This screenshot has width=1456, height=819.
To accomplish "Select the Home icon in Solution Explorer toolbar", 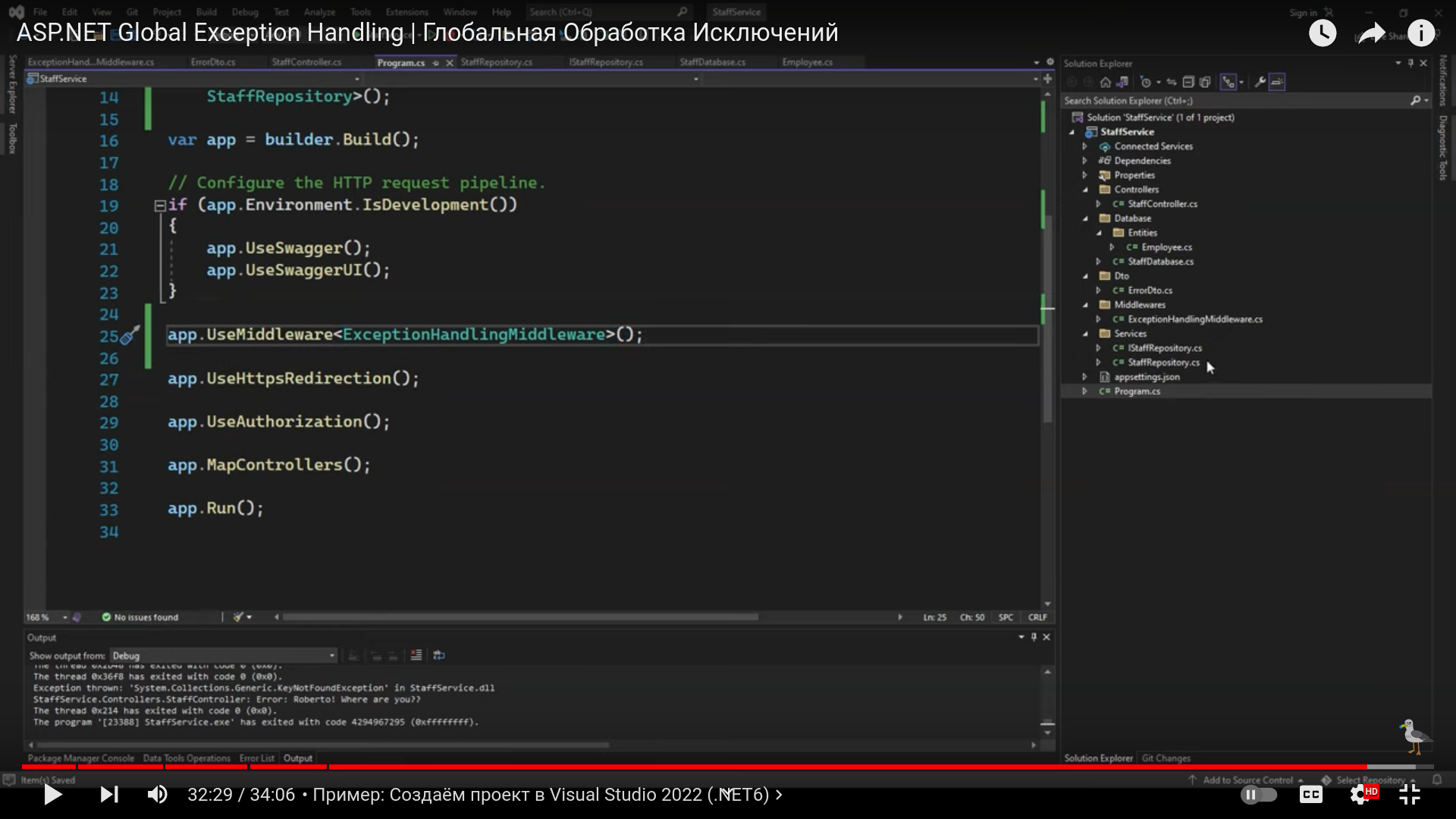I will (x=1106, y=81).
